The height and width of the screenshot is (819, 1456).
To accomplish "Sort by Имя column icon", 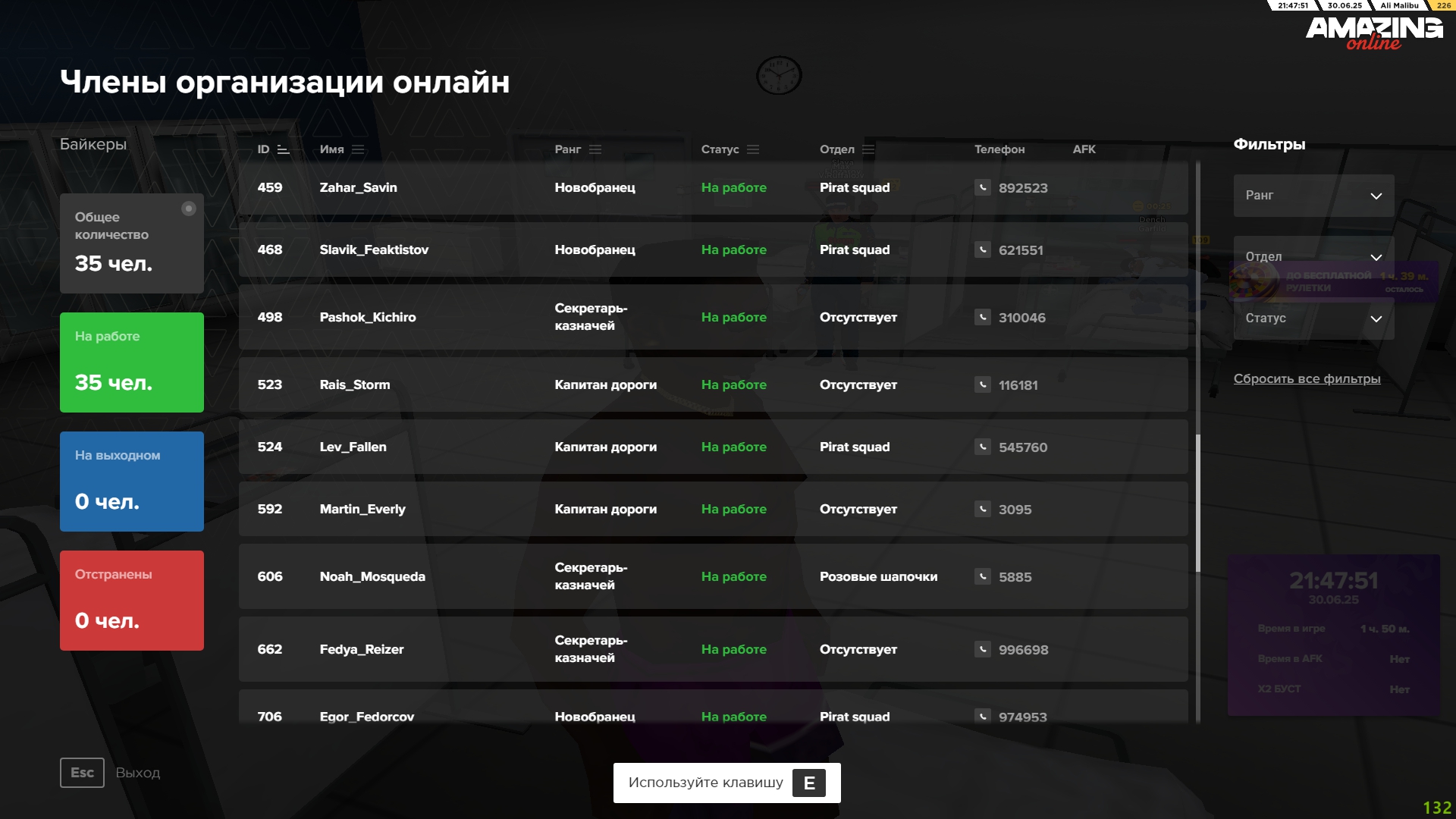I will (358, 149).
